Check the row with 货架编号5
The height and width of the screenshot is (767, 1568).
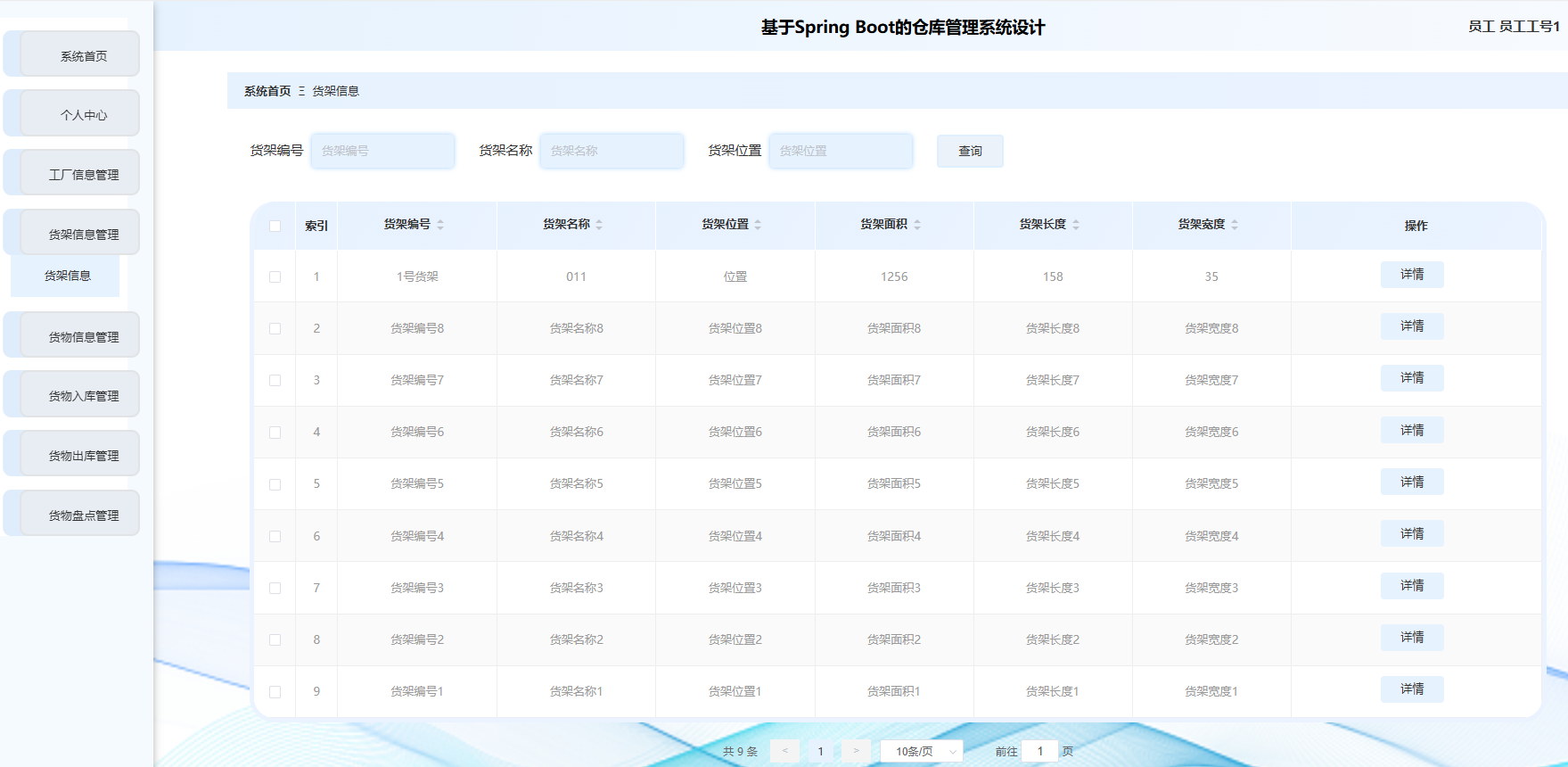[275, 484]
